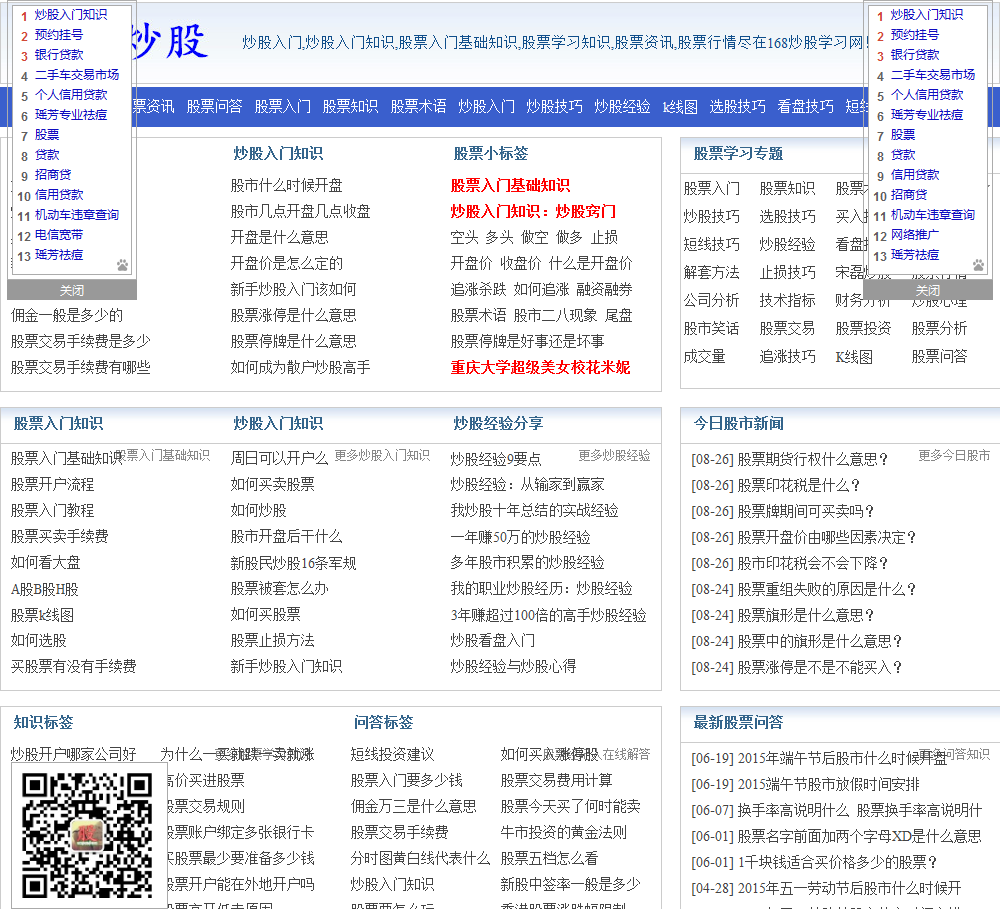1000x909 pixels.
Task: Open 新股民炒股16条军规
Action: pos(293,563)
